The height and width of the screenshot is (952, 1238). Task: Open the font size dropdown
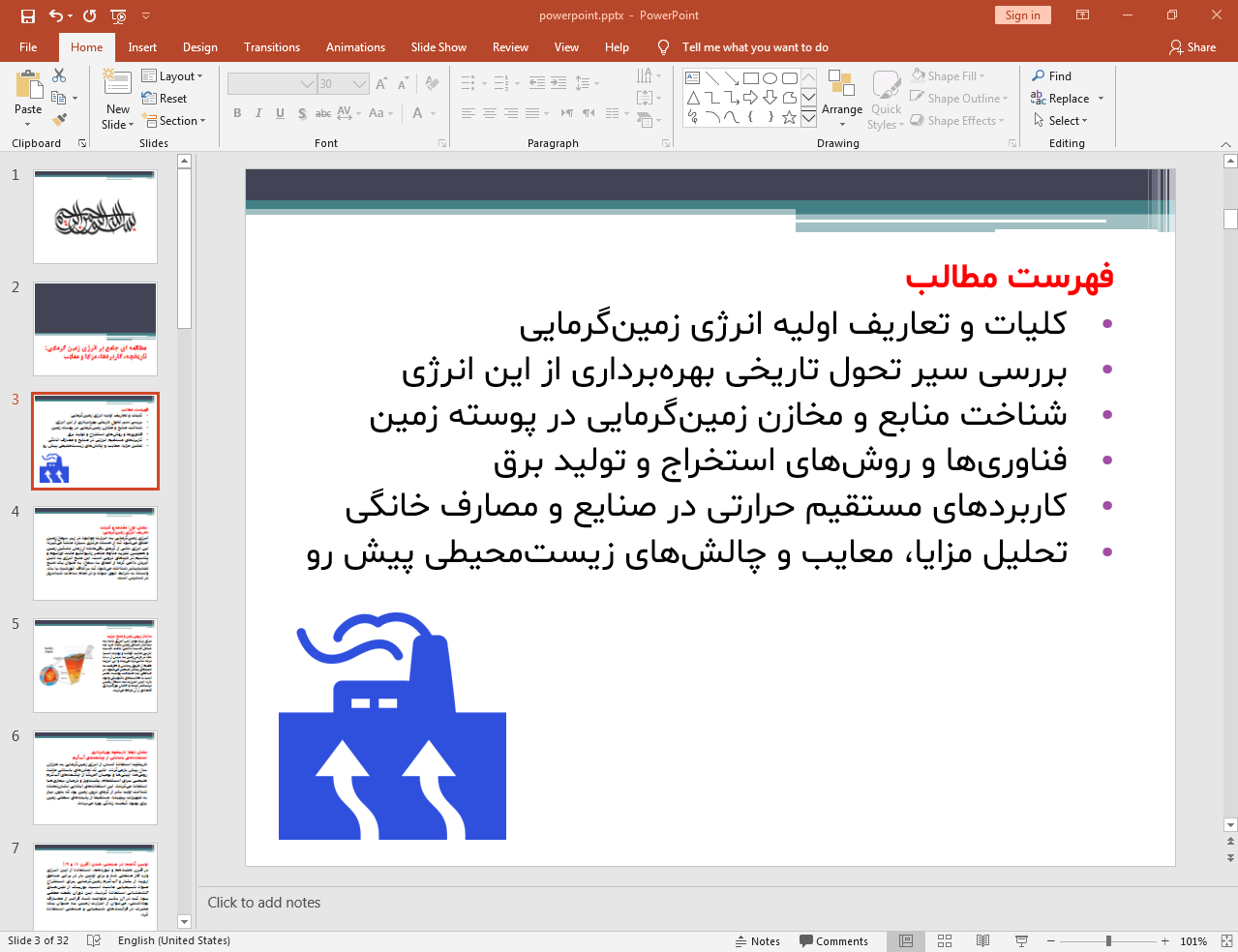pos(360,84)
